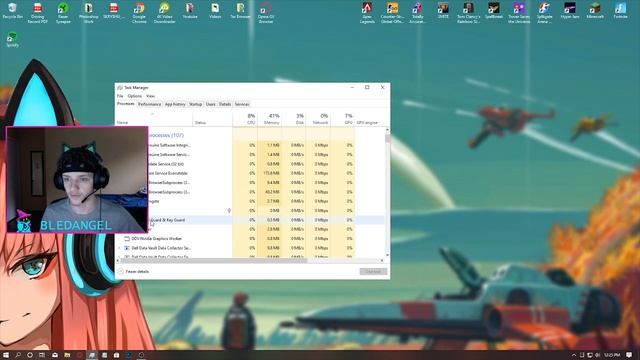The height and width of the screenshot is (360, 640).
Task: Switch to the Details tab
Action: pyautogui.click(x=225, y=104)
